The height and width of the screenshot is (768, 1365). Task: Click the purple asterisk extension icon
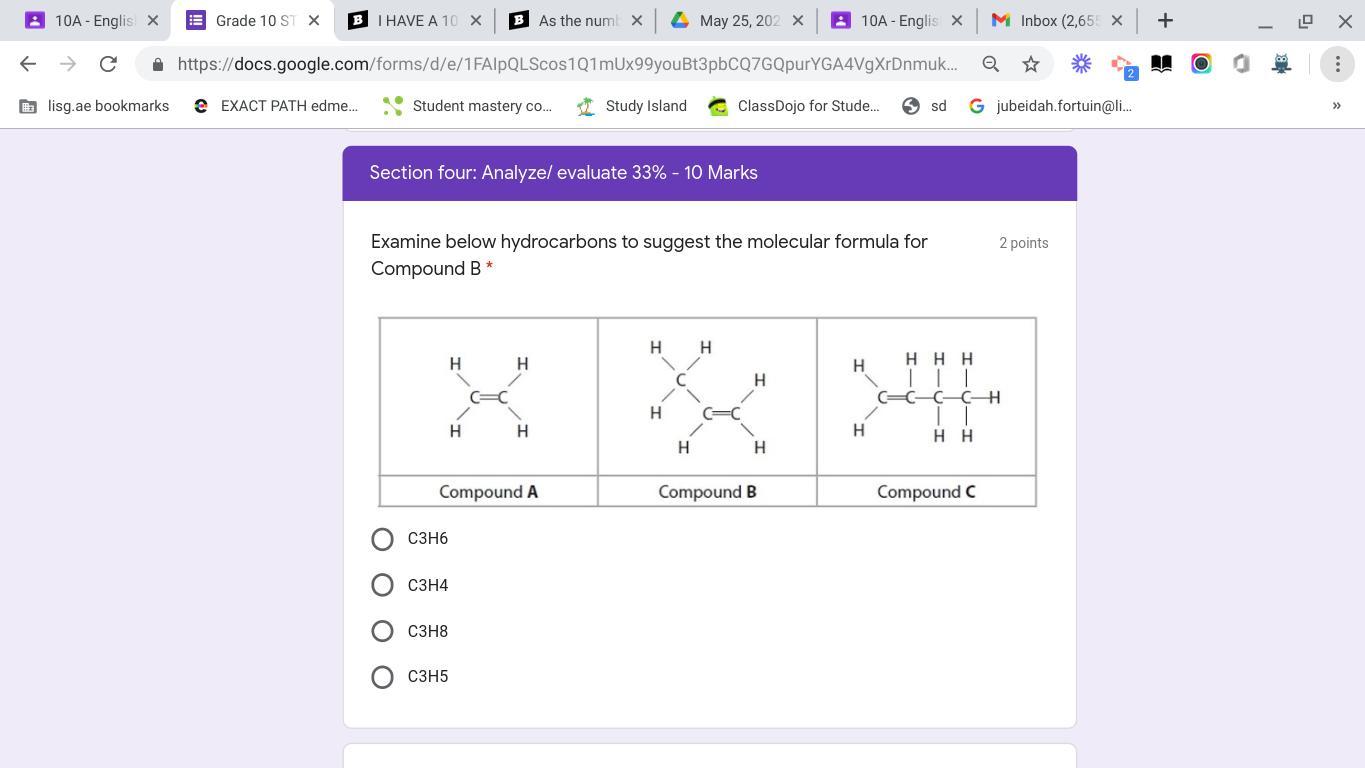coord(1081,64)
